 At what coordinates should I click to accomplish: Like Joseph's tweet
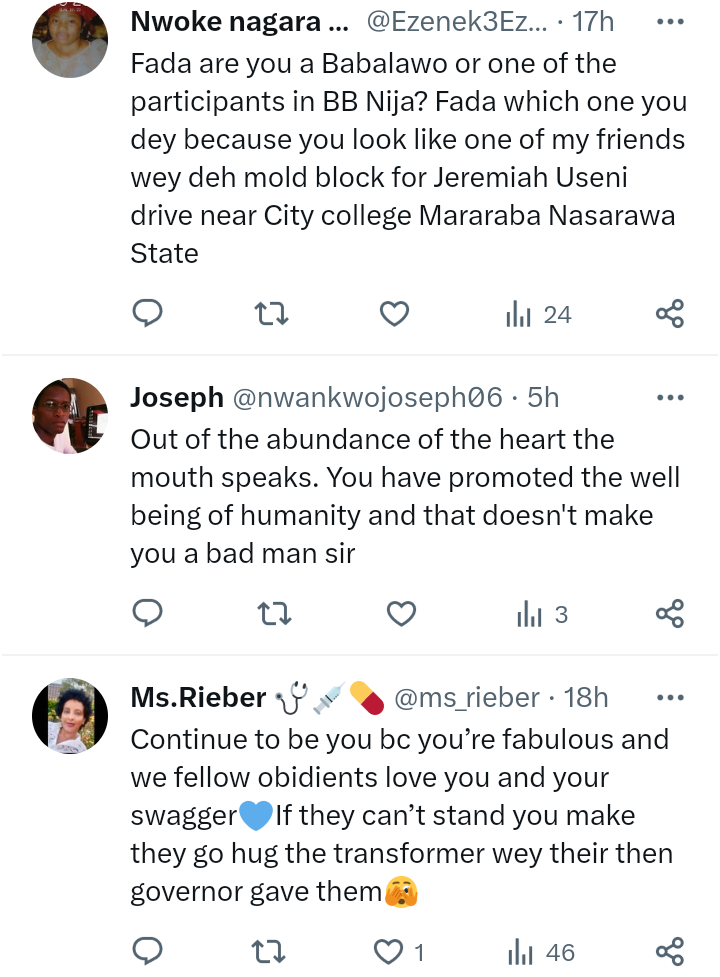coord(400,614)
